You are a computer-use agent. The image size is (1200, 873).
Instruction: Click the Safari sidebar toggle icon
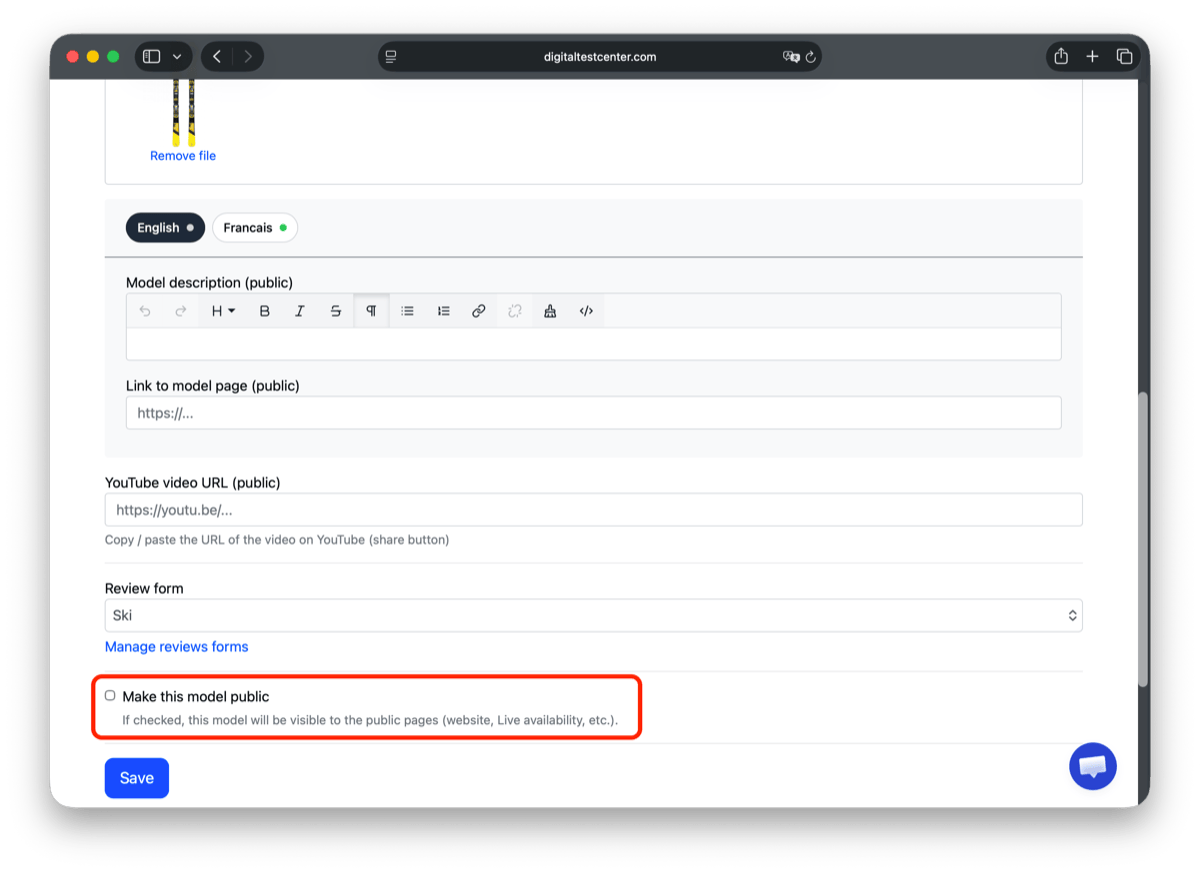click(151, 57)
